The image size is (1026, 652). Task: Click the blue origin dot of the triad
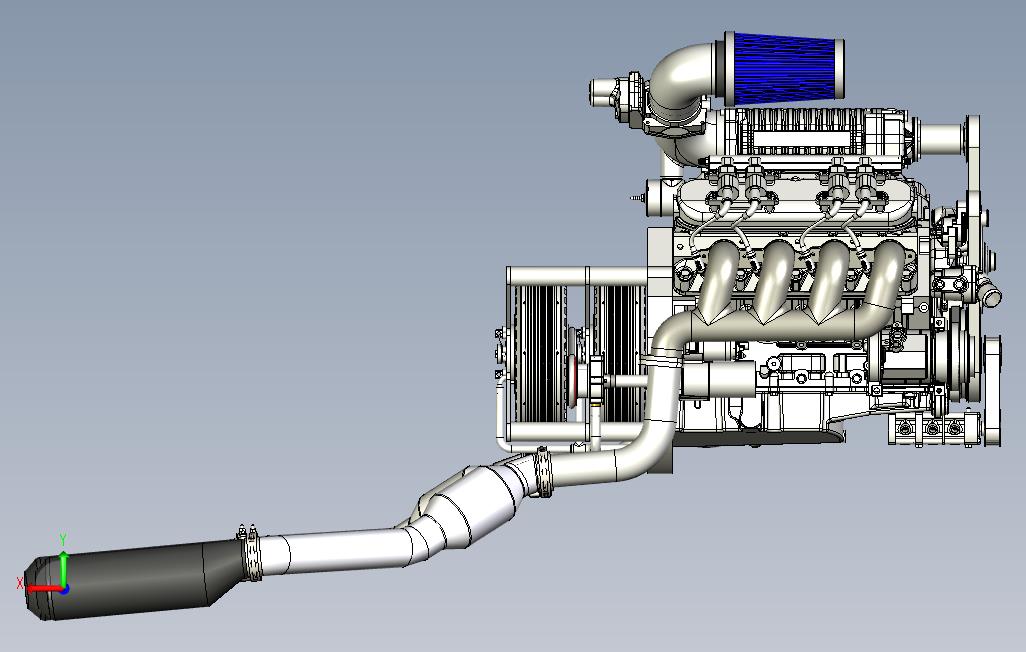pyautogui.click(x=65, y=589)
